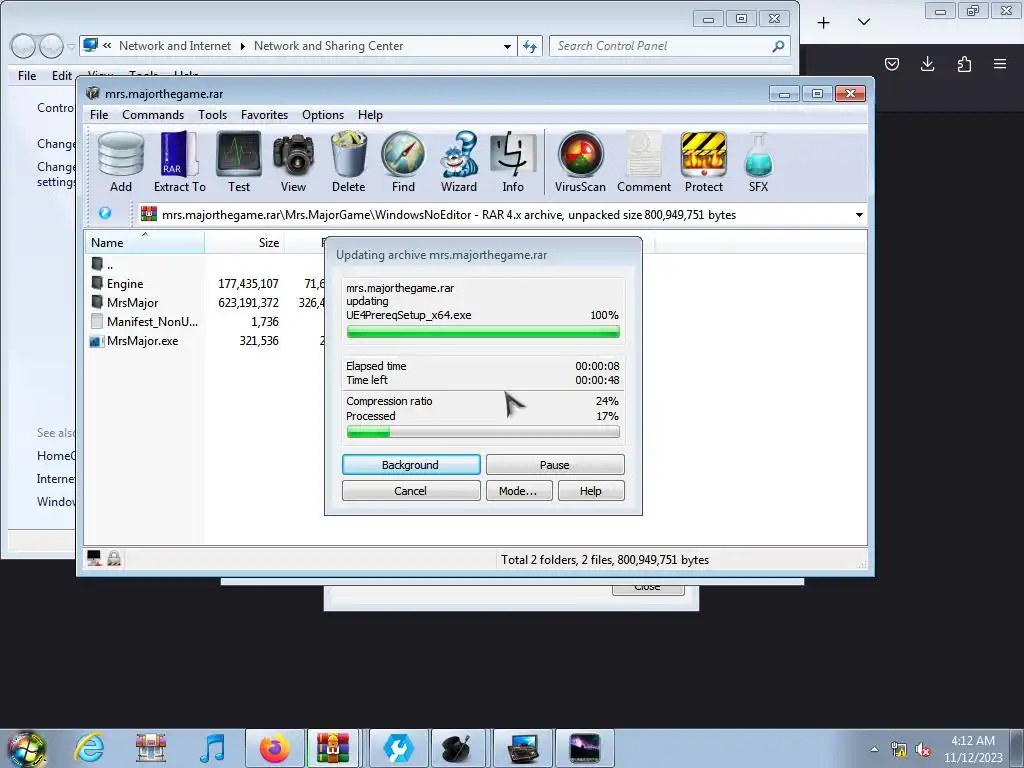Screen dimensions: 1024x768
Task: Click Control Panel refresh button
Action: [x=530, y=46]
